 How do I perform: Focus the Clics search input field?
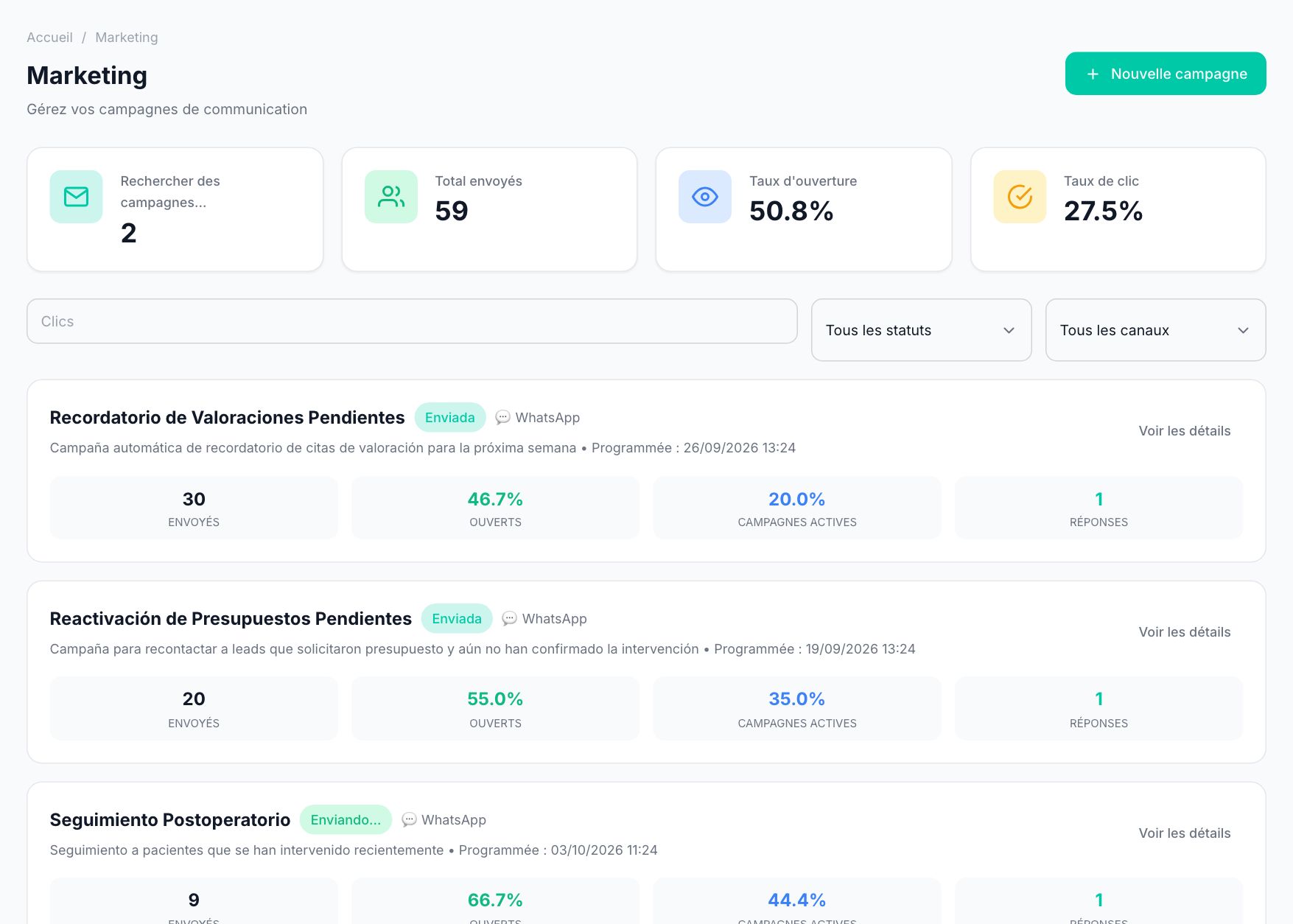[x=412, y=321]
